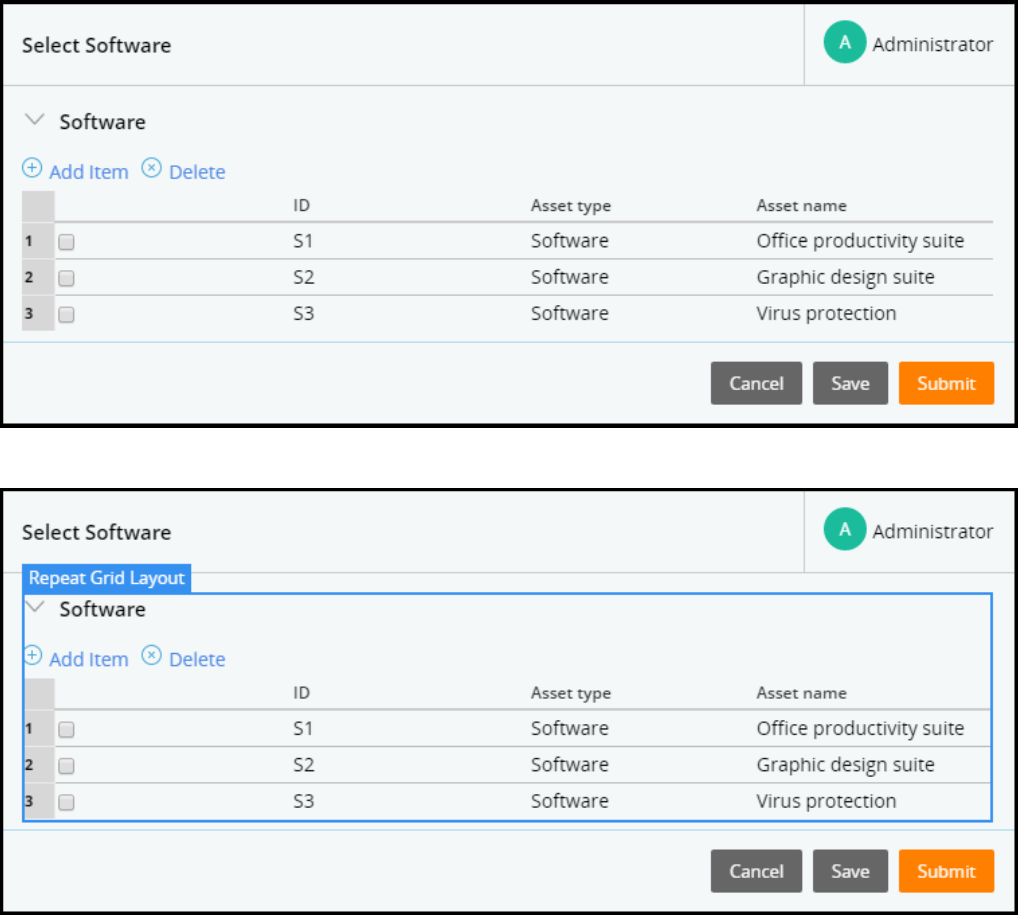Tick S2 checkbox in top form
1018x915 pixels.
(66, 278)
